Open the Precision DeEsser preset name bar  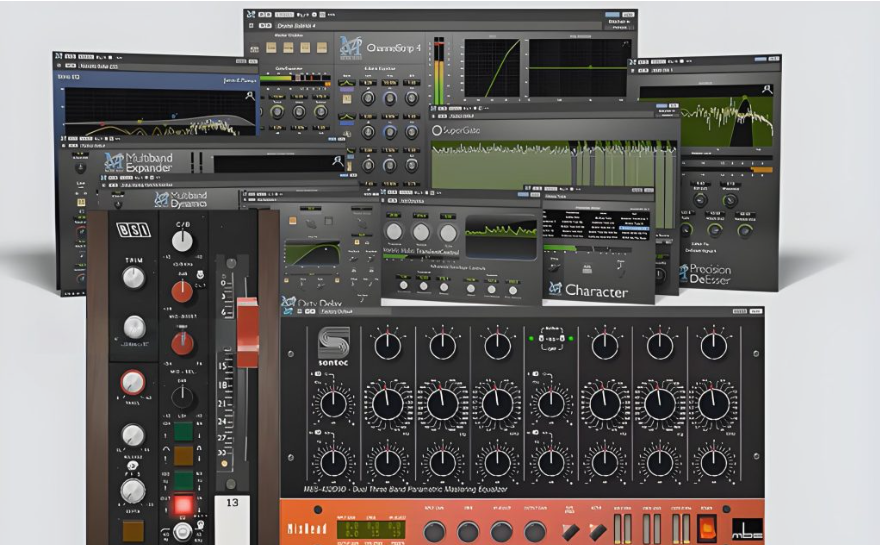[x=713, y=70]
